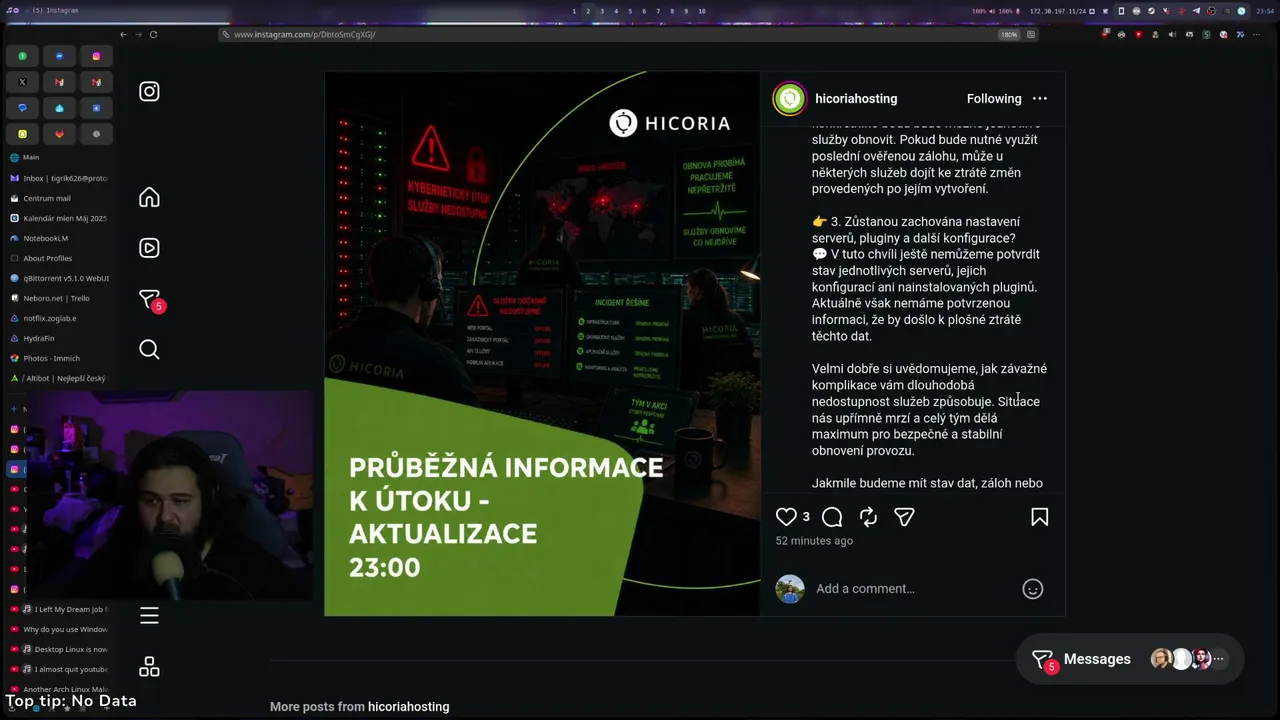
Task: Click the Following button for hicoriahosting
Action: point(994,99)
